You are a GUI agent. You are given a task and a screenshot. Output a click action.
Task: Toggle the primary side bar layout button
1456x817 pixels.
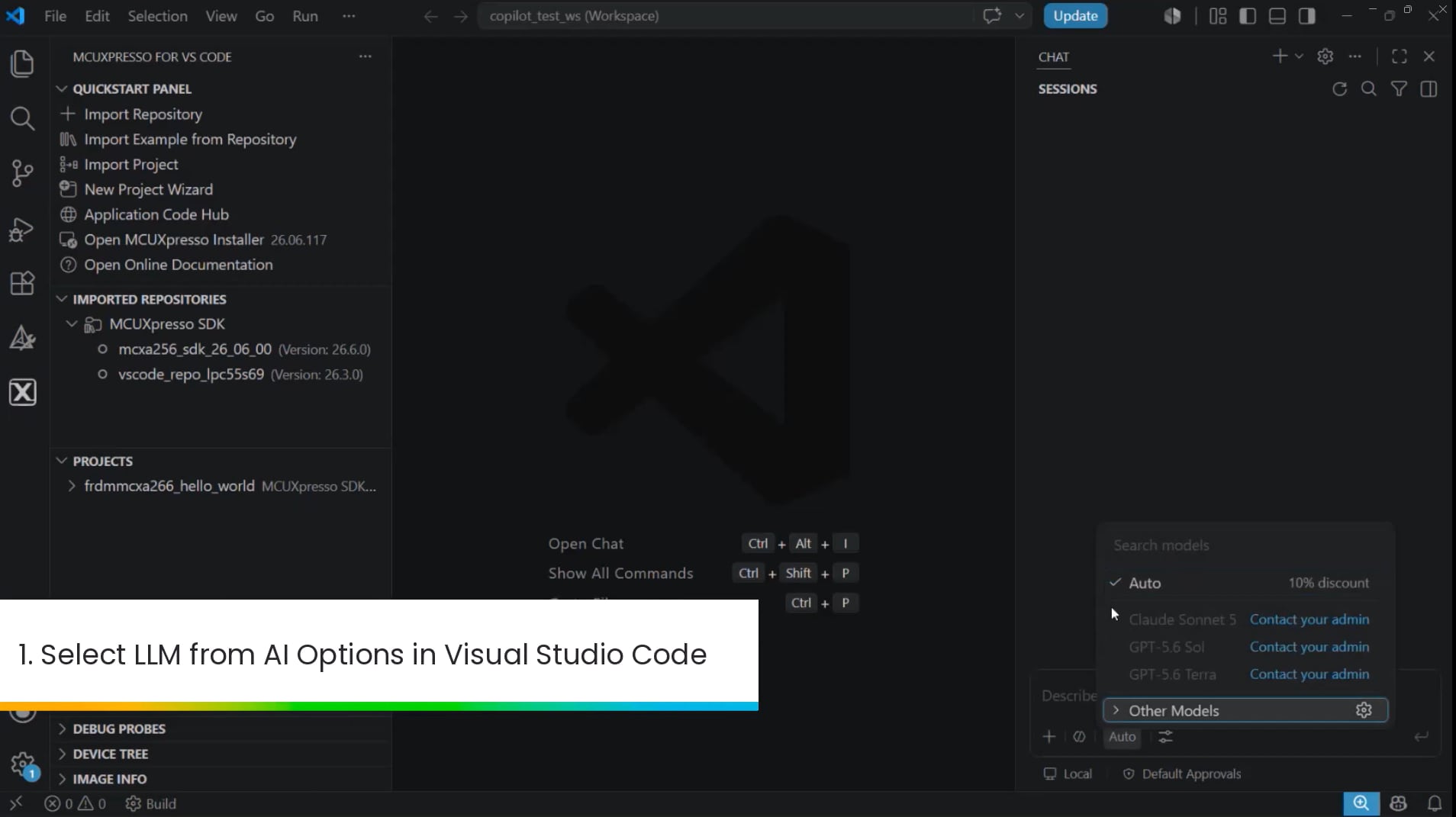pos(1248,16)
